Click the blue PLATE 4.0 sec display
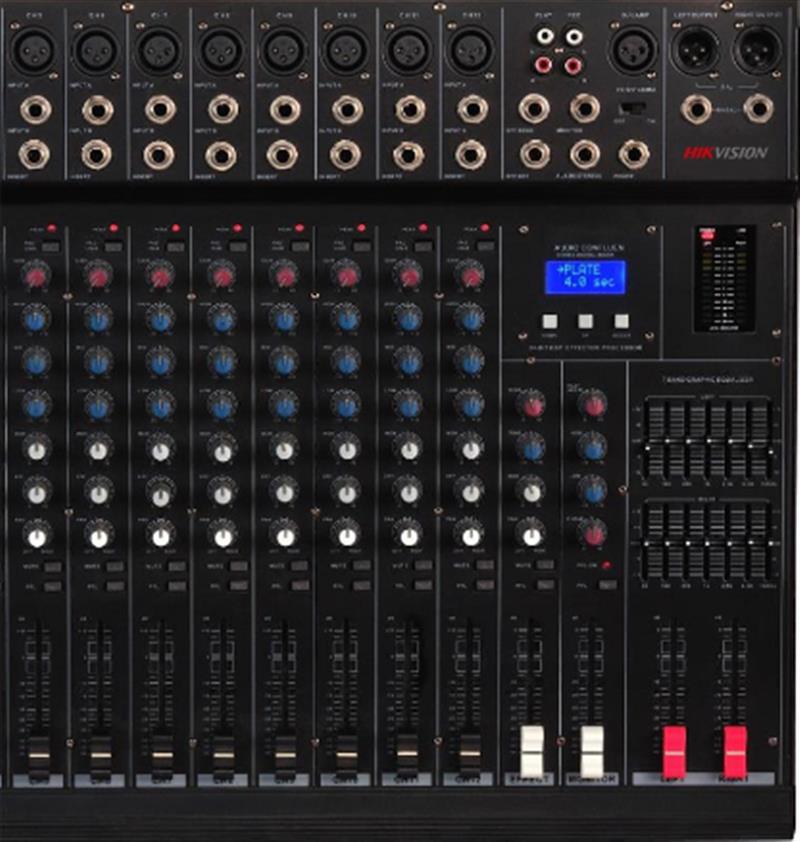This screenshot has width=800, height=842. click(585, 277)
